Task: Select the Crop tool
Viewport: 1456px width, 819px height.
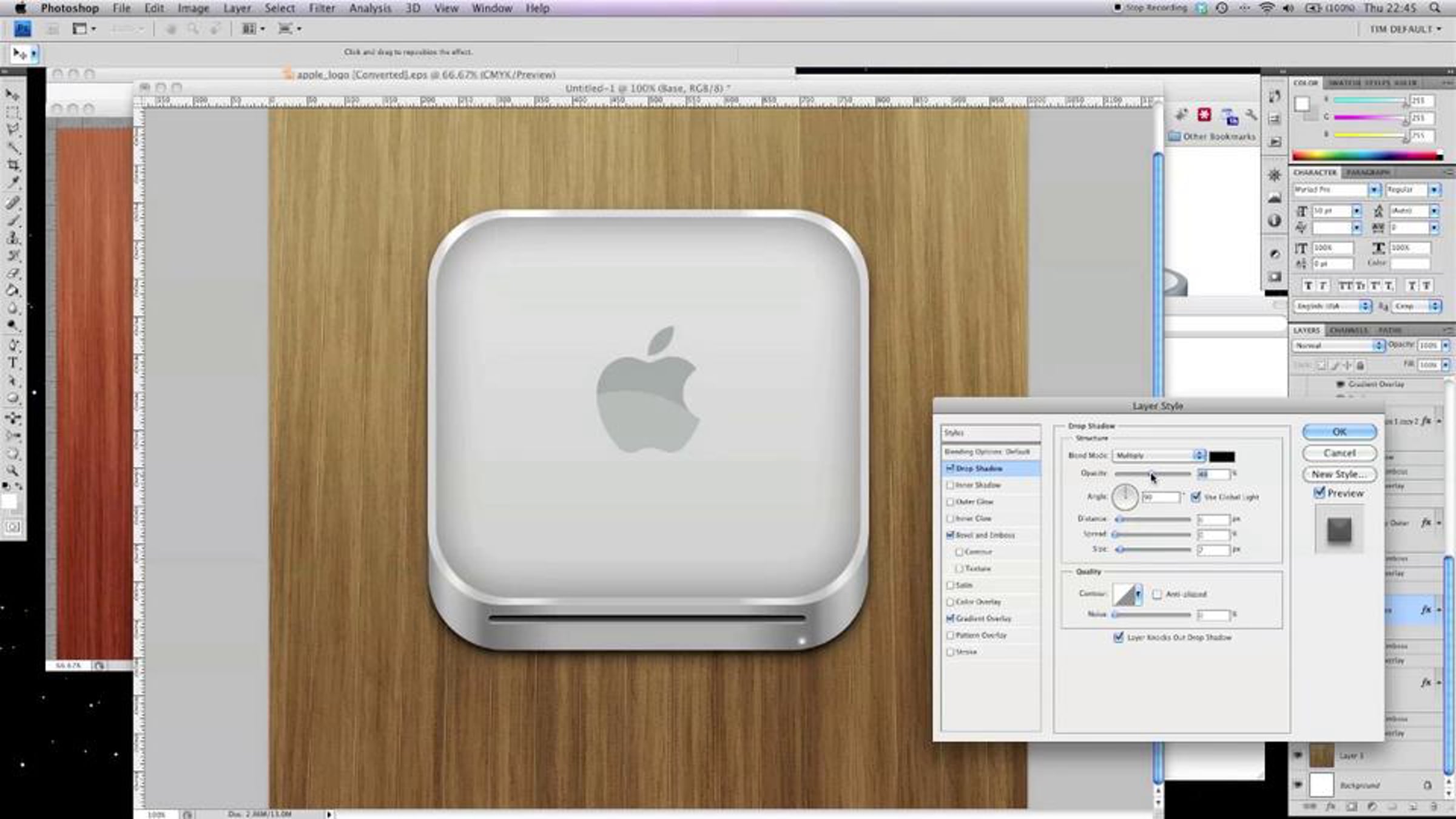Action: (x=13, y=165)
